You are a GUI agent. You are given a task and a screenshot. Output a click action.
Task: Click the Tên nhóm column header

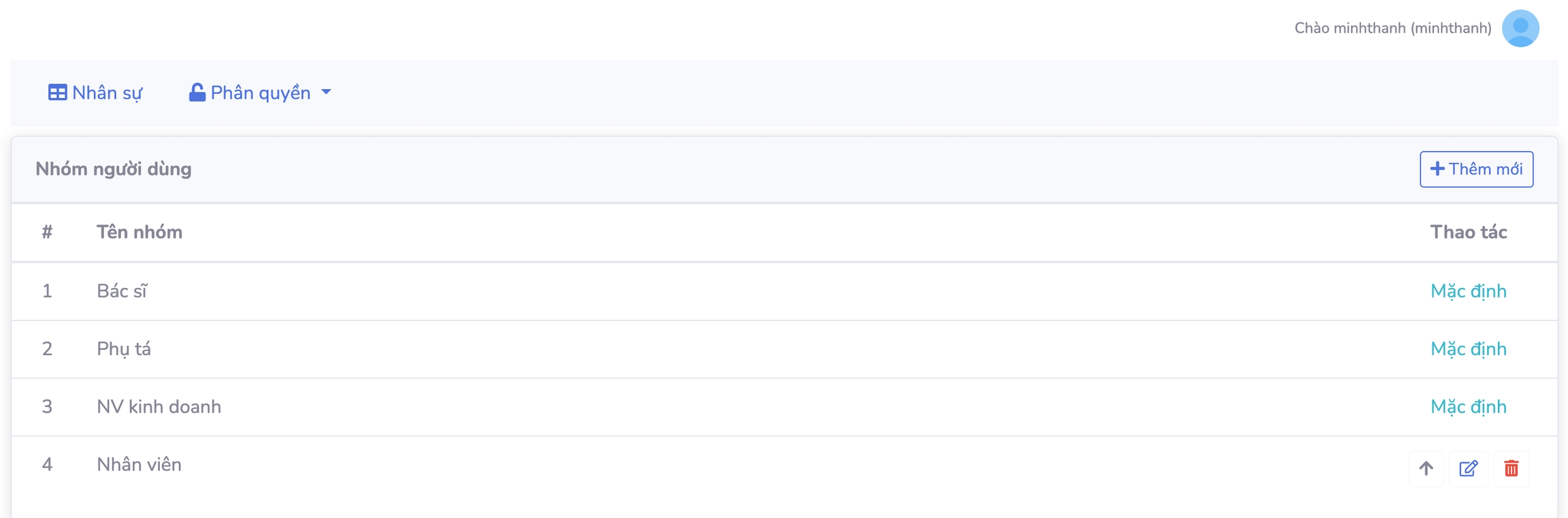point(140,232)
